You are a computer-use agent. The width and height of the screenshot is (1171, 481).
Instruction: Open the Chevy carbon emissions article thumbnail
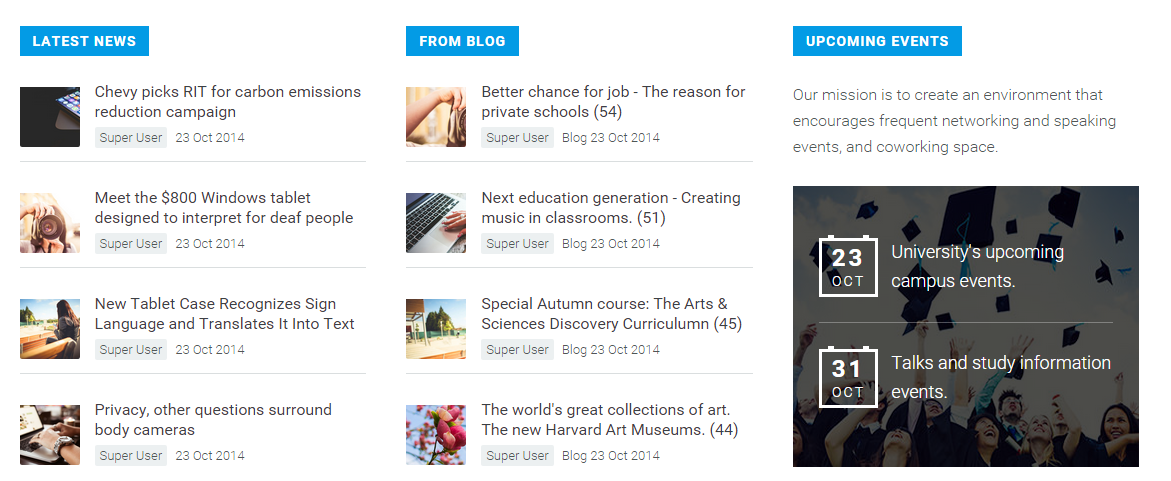pos(50,117)
